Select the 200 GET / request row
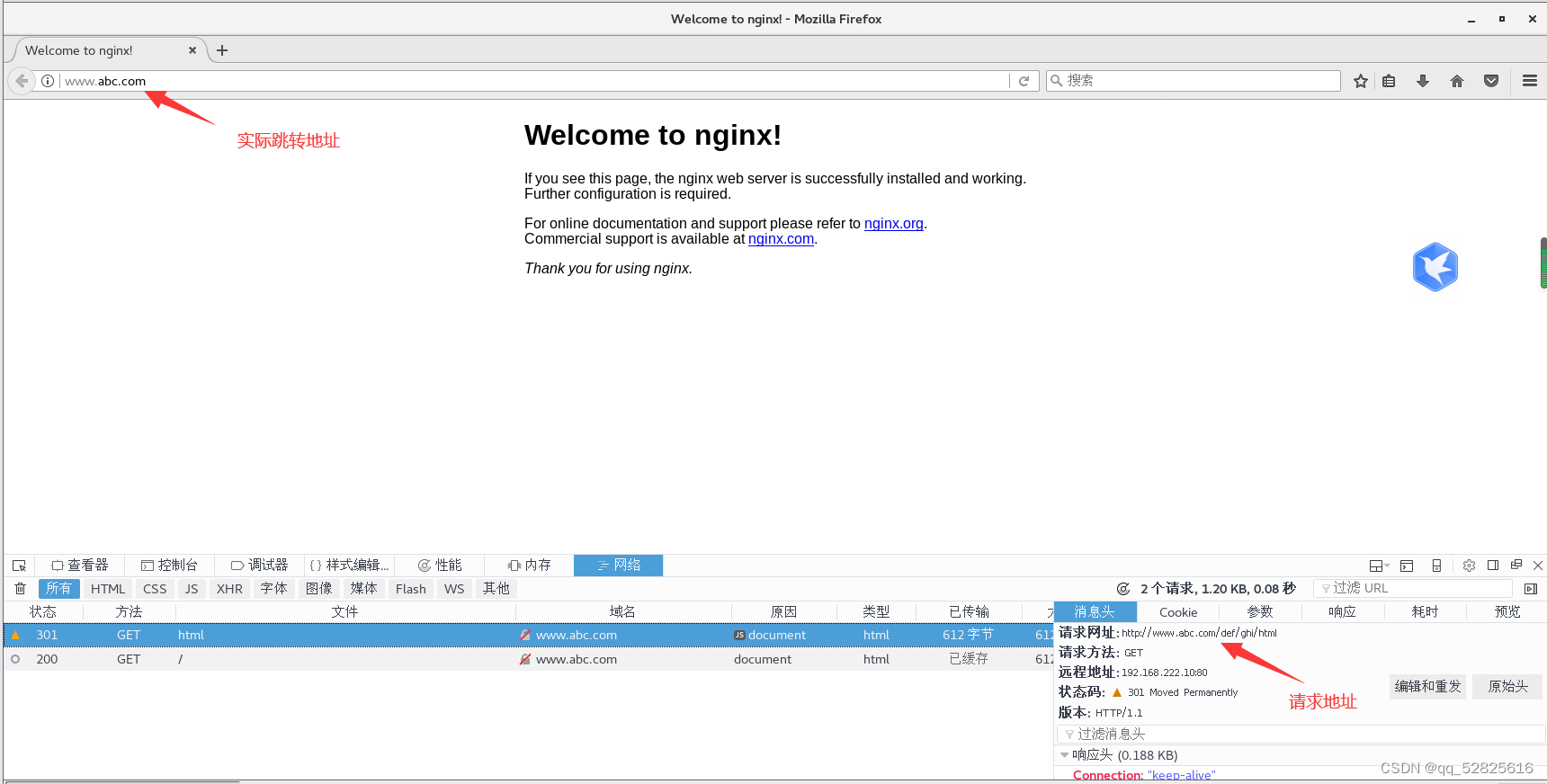Image resolution: width=1547 pixels, height=784 pixels. (529, 659)
